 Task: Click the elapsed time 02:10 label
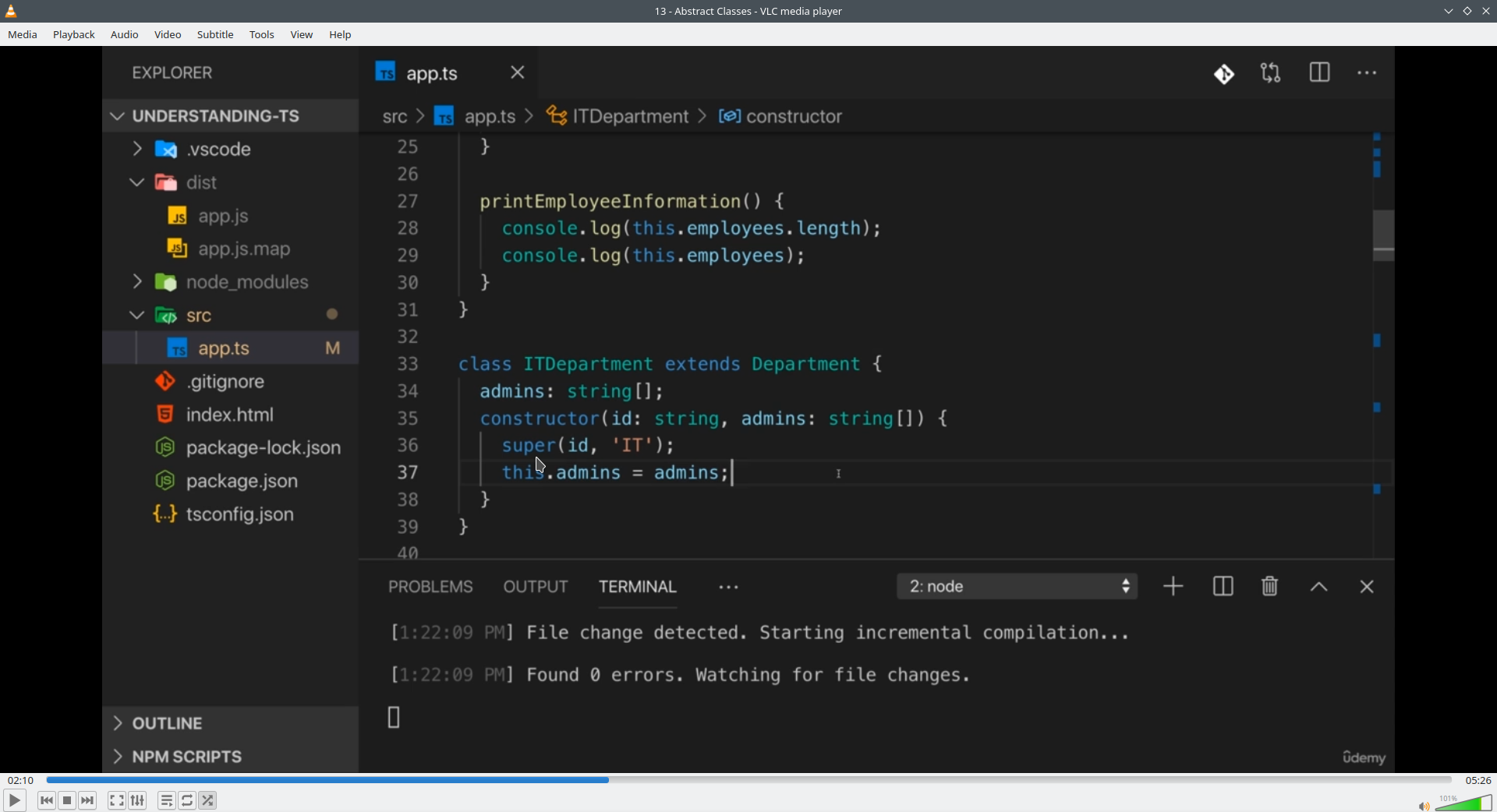click(x=21, y=780)
